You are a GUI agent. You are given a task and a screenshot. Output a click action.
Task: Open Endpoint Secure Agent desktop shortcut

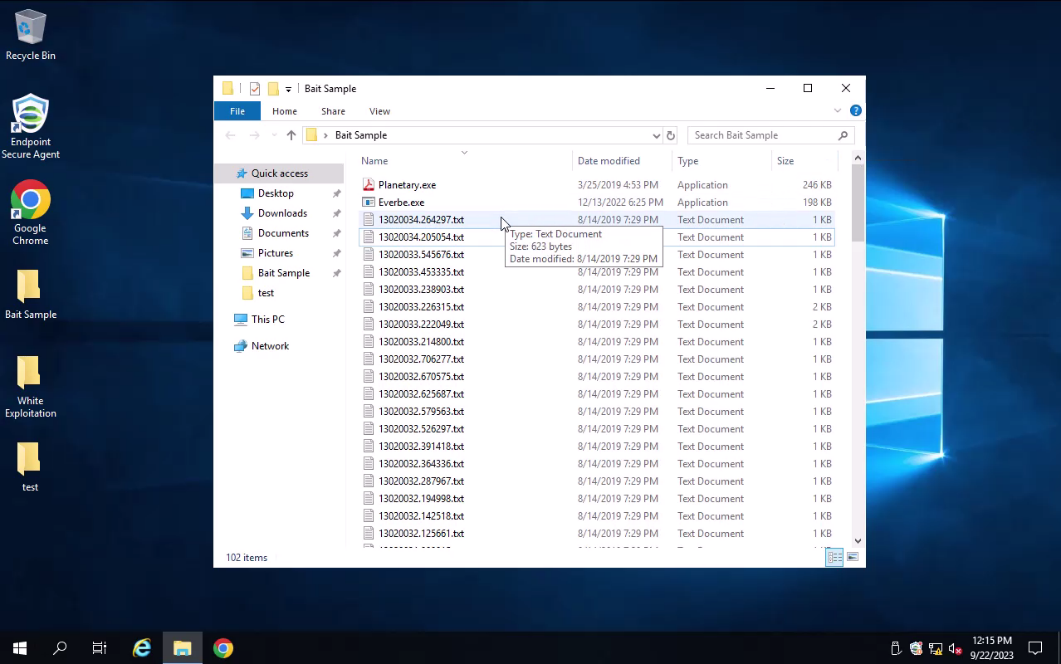(x=30, y=127)
